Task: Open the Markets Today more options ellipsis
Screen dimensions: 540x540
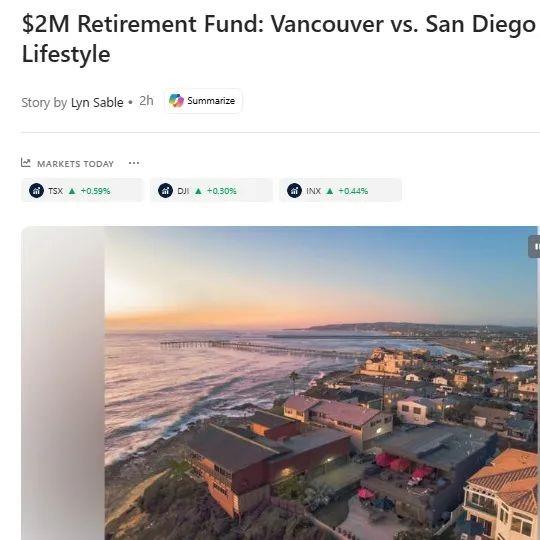Action: pos(134,163)
